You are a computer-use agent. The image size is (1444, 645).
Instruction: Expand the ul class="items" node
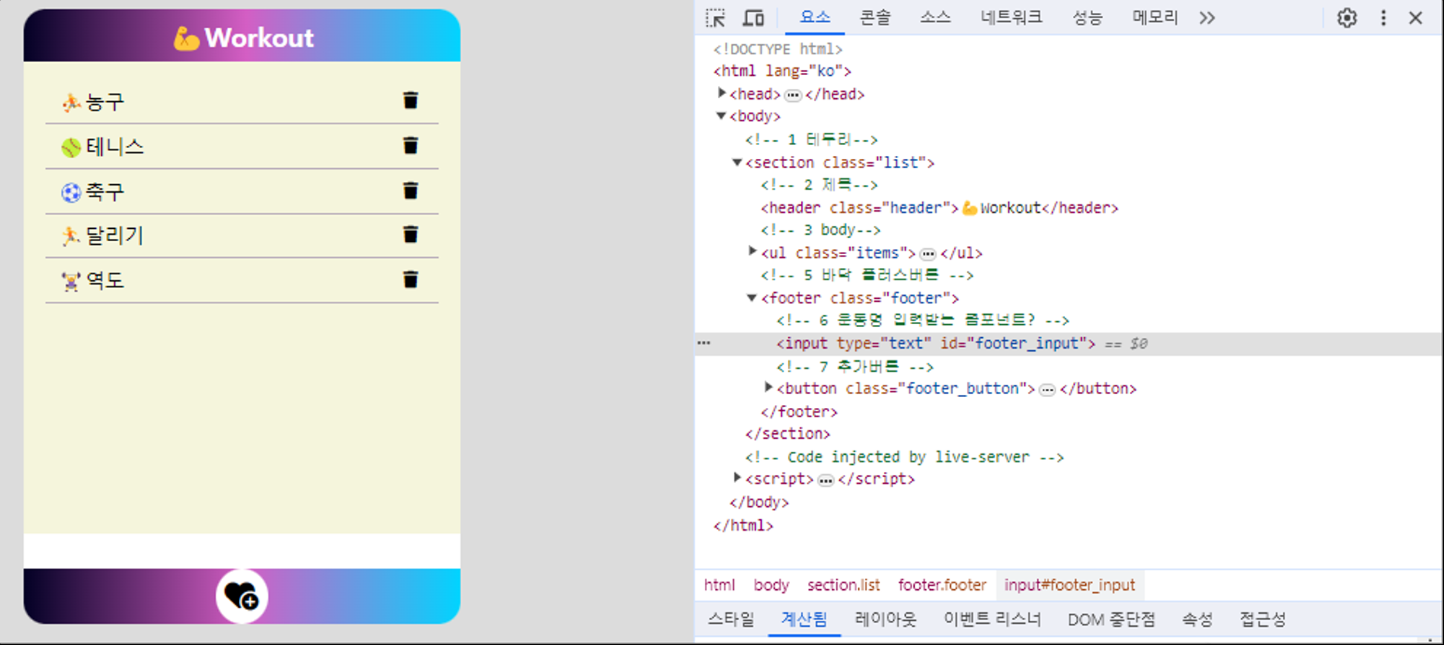coord(753,252)
